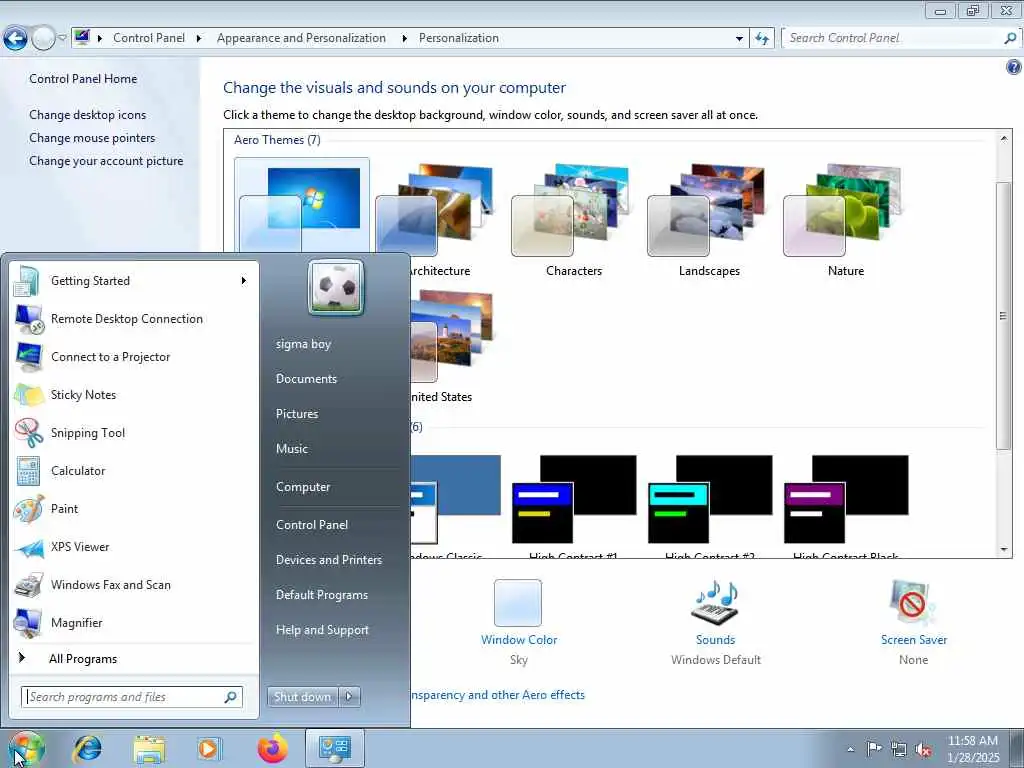Launch Magnifier tool
The height and width of the screenshot is (768, 1024).
(134, 622)
